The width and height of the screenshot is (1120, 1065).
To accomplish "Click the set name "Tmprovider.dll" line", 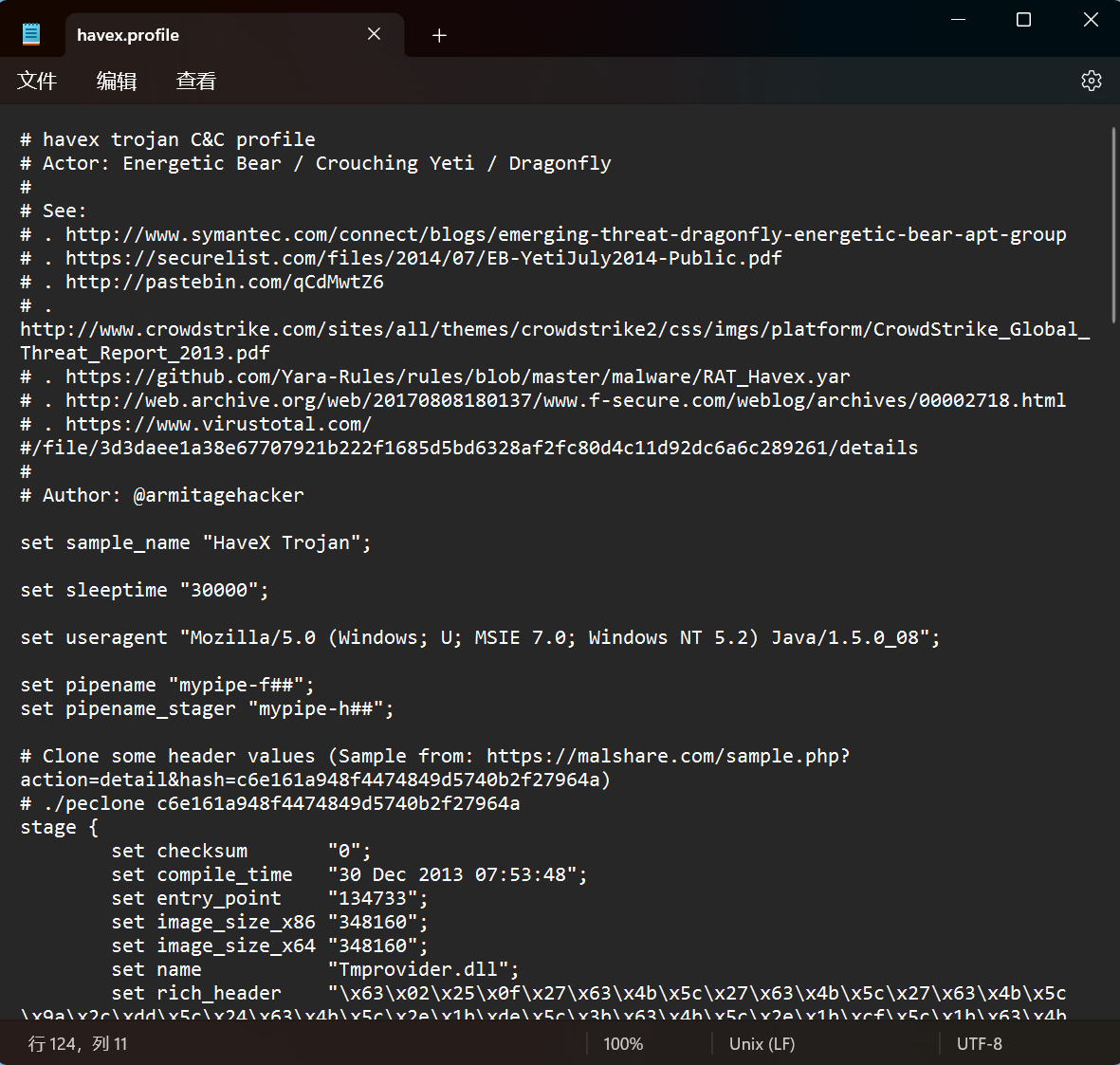I will pos(315,969).
